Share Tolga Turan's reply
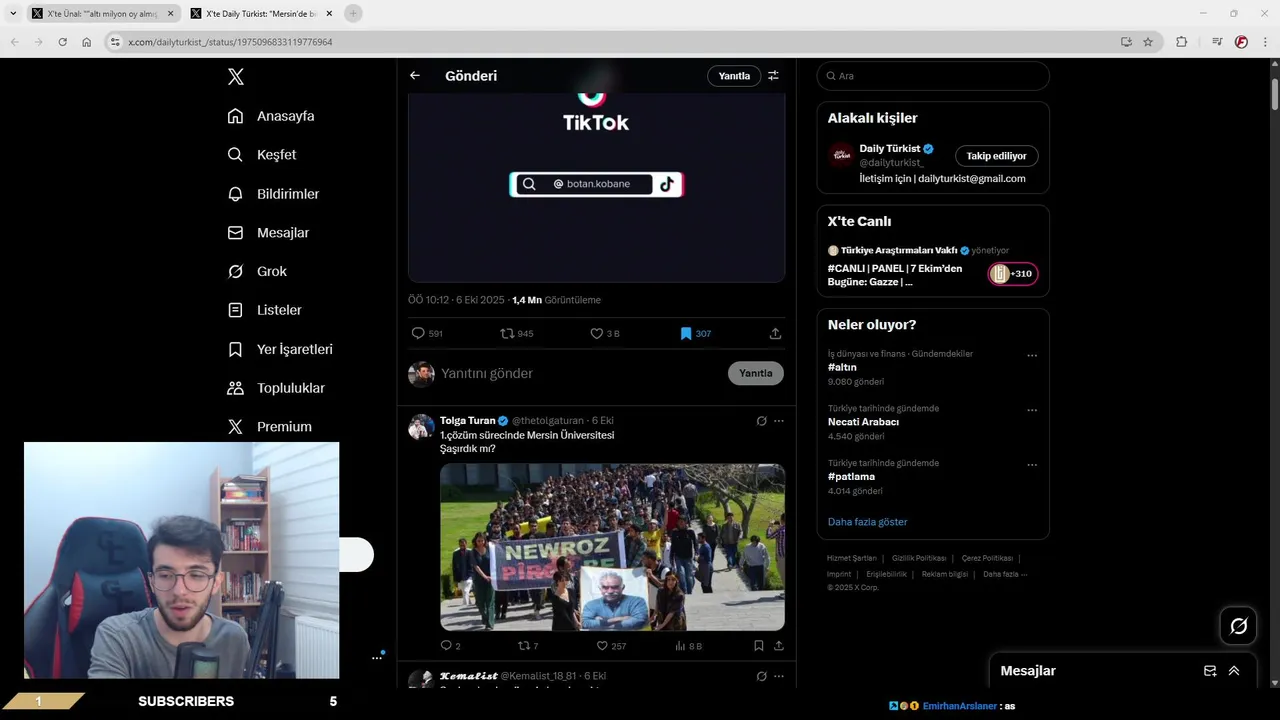The height and width of the screenshot is (720, 1280). [778, 646]
